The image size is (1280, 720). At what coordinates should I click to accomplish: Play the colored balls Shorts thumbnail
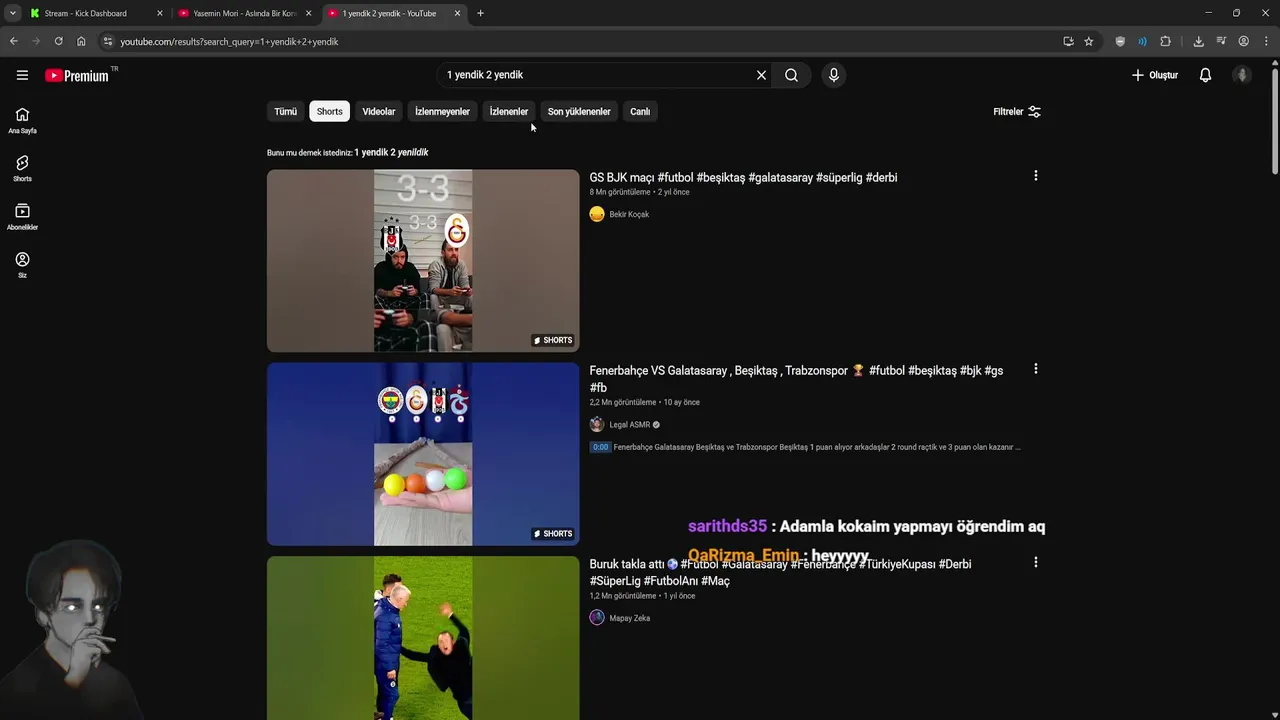click(x=423, y=454)
